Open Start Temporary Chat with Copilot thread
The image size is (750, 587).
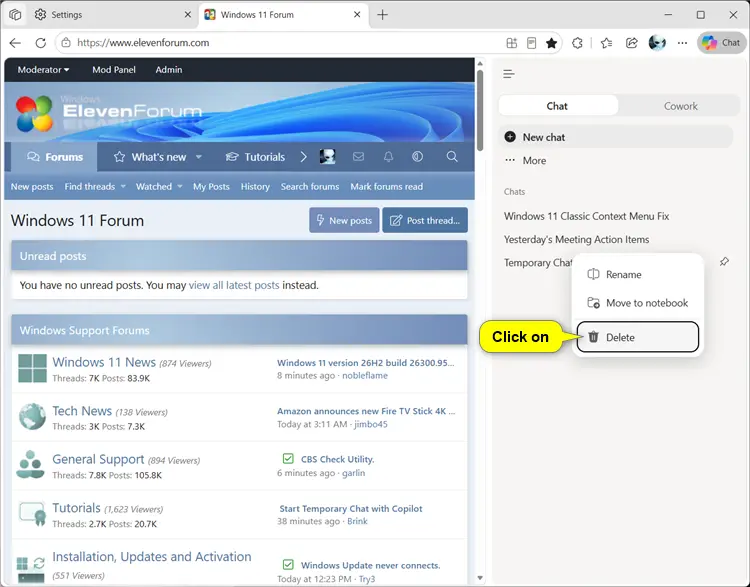tap(351, 509)
